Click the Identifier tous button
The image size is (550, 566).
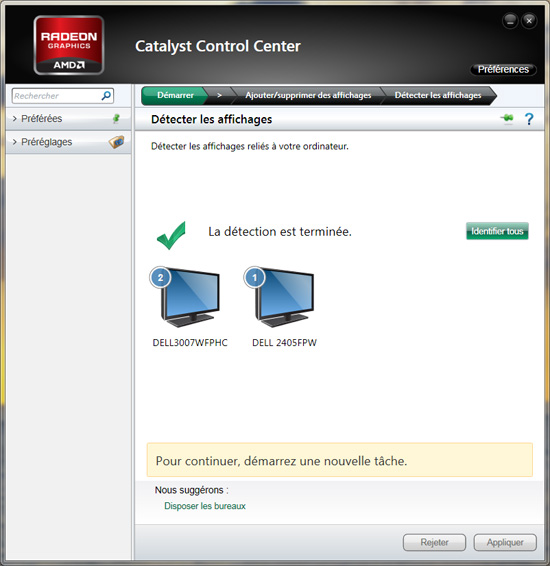(497, 231)
